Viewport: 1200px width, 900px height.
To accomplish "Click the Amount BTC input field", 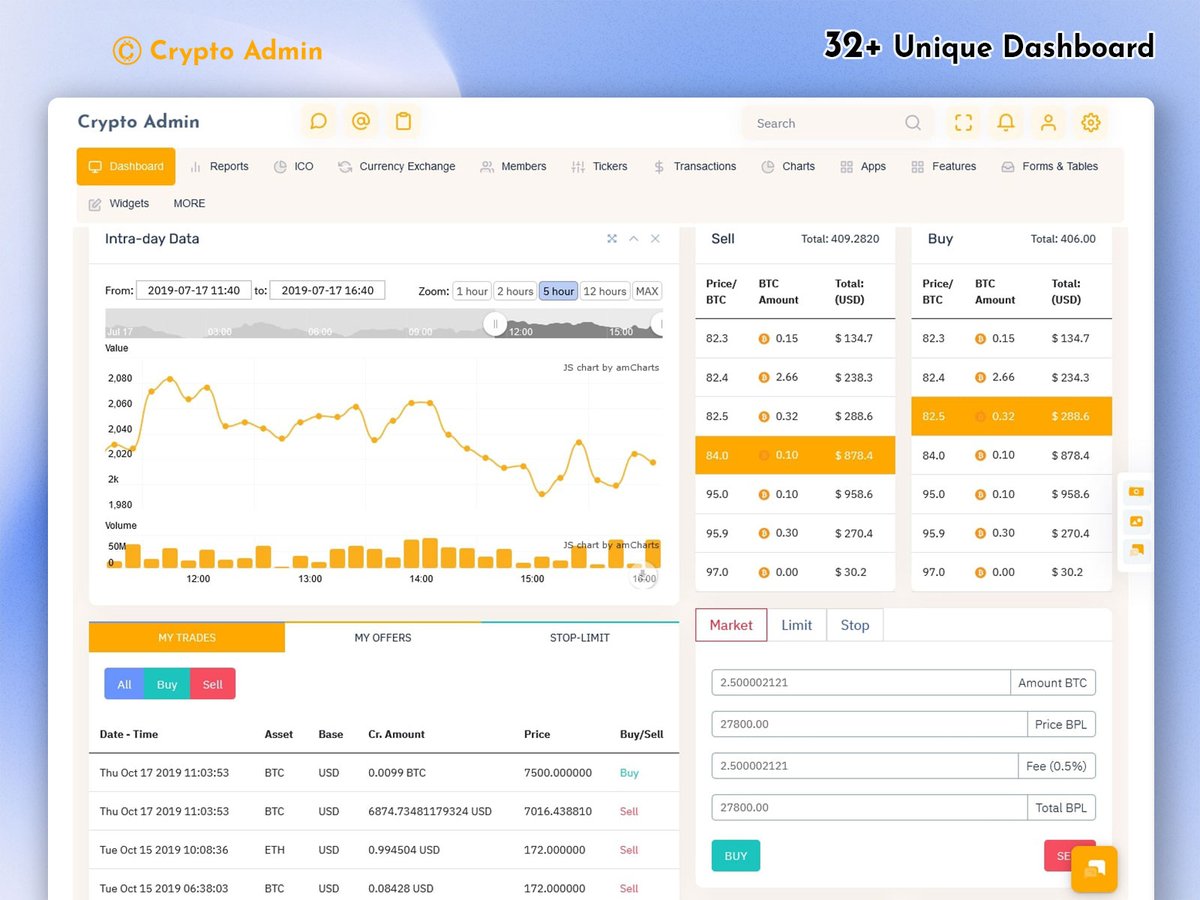I will [858, 682].
